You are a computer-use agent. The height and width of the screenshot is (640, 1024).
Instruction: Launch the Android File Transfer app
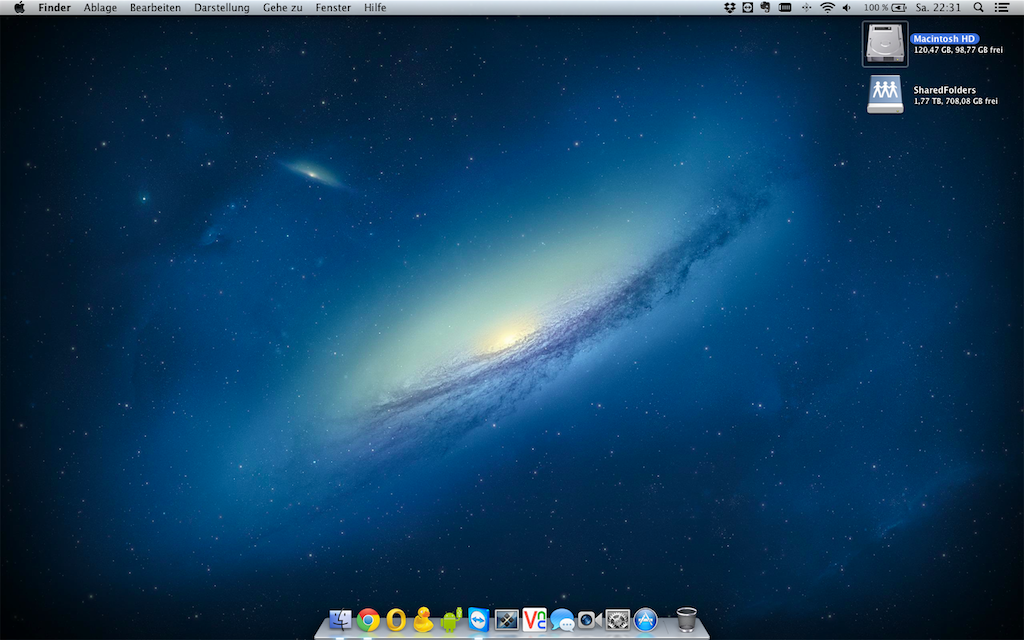click(451, 620)
